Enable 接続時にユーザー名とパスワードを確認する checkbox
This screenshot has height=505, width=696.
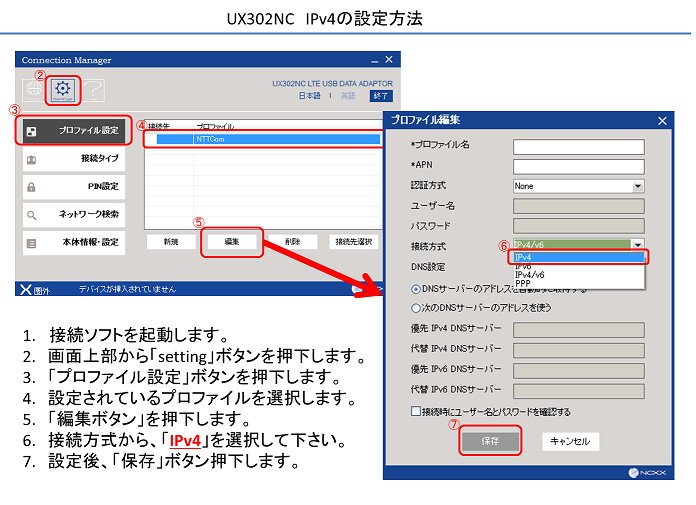416,411
